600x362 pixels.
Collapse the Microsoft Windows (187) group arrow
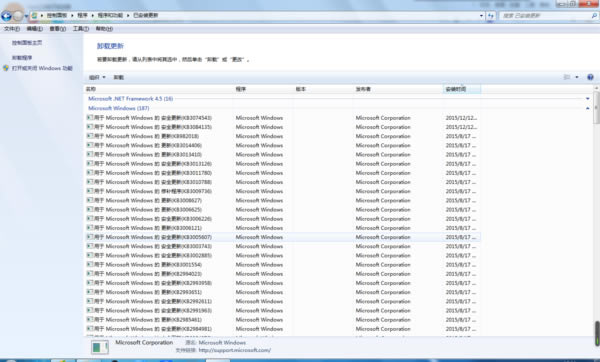click(x=587, y=108)
